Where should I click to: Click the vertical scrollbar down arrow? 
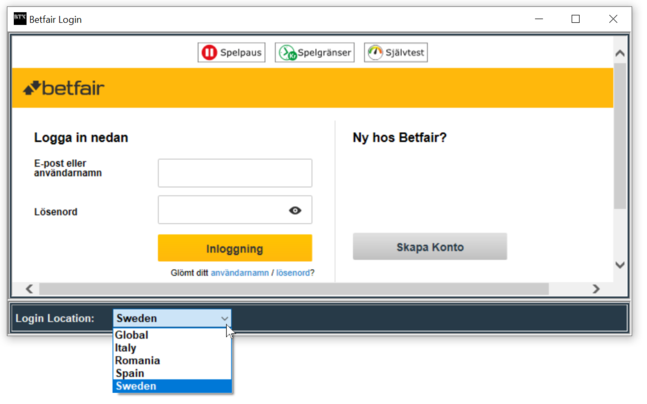(x=619, y=265)
